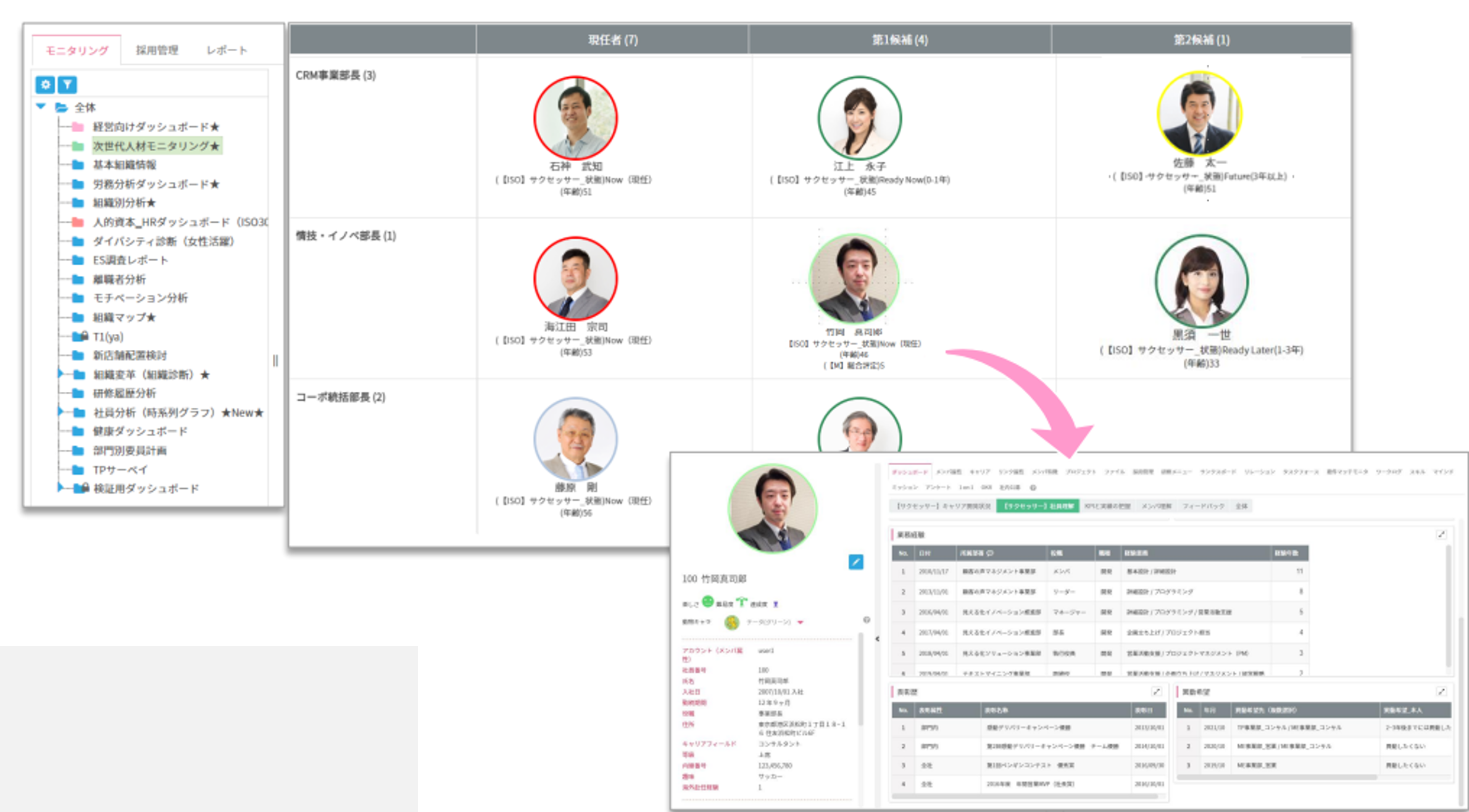Click the green smiley face status icon
Viewport: 1469px width, 812px height.
coord(708,601)
